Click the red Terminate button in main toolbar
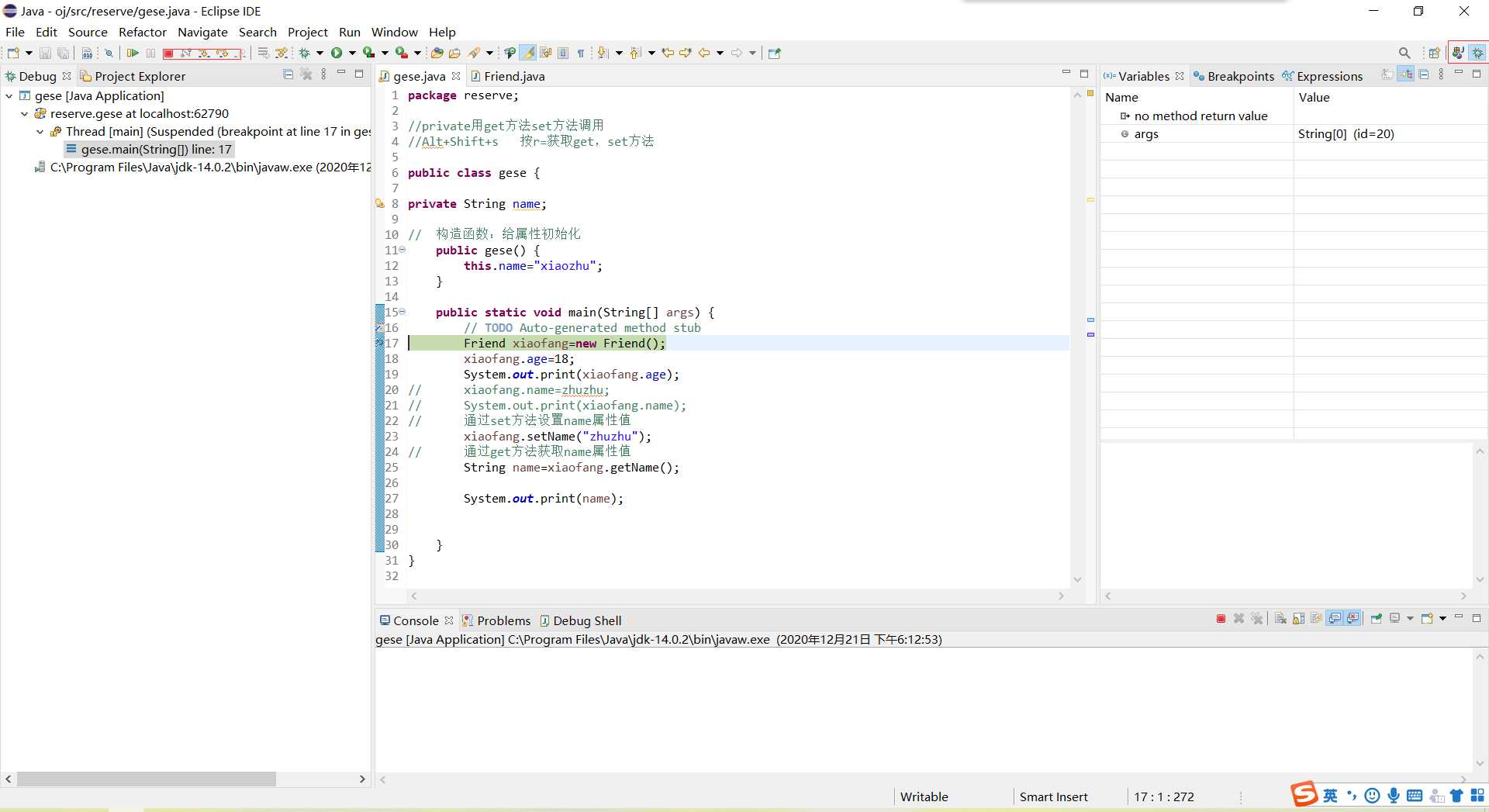 (168, 53)
